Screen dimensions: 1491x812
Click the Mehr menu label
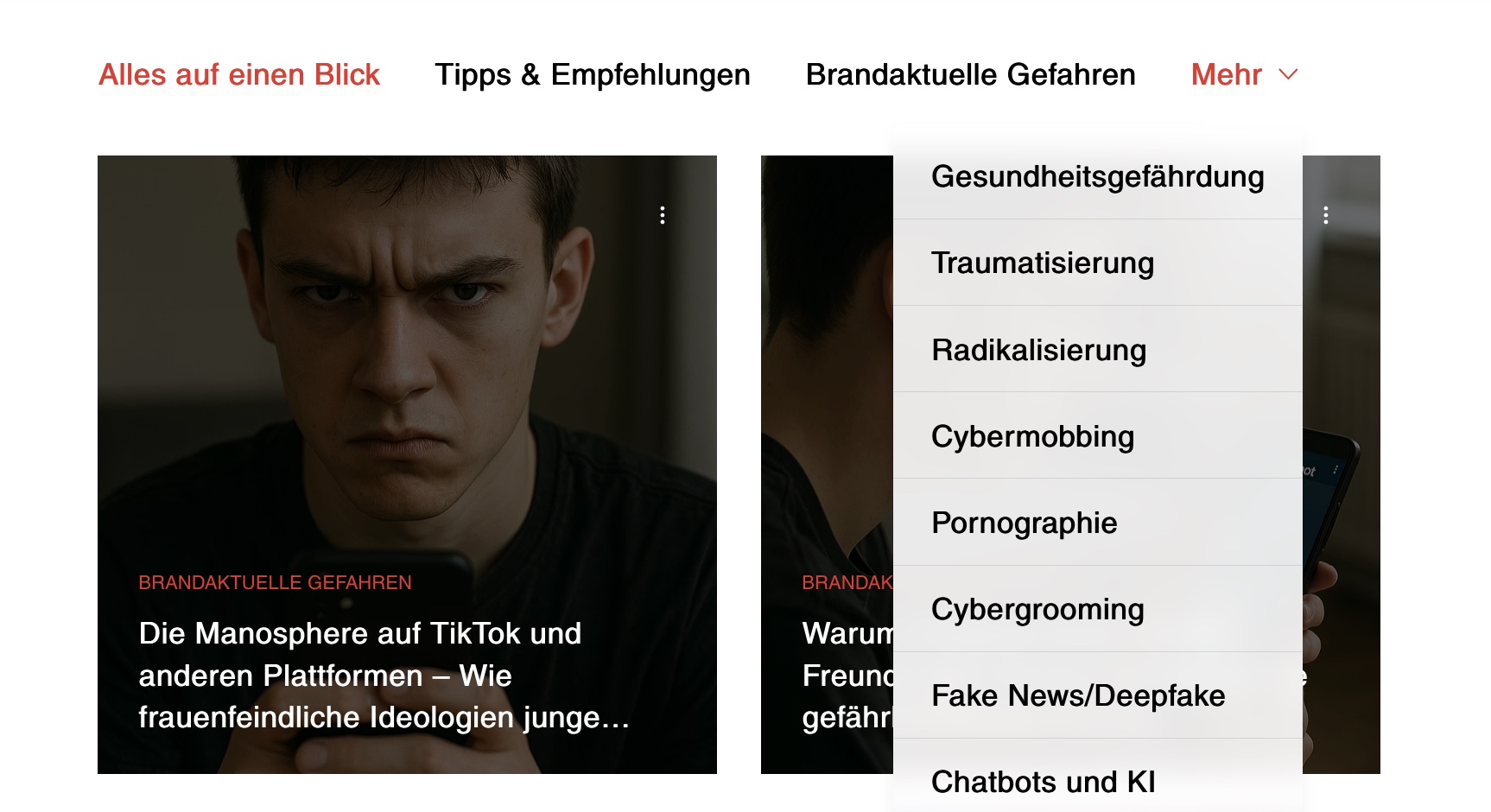coord(1227,75)
